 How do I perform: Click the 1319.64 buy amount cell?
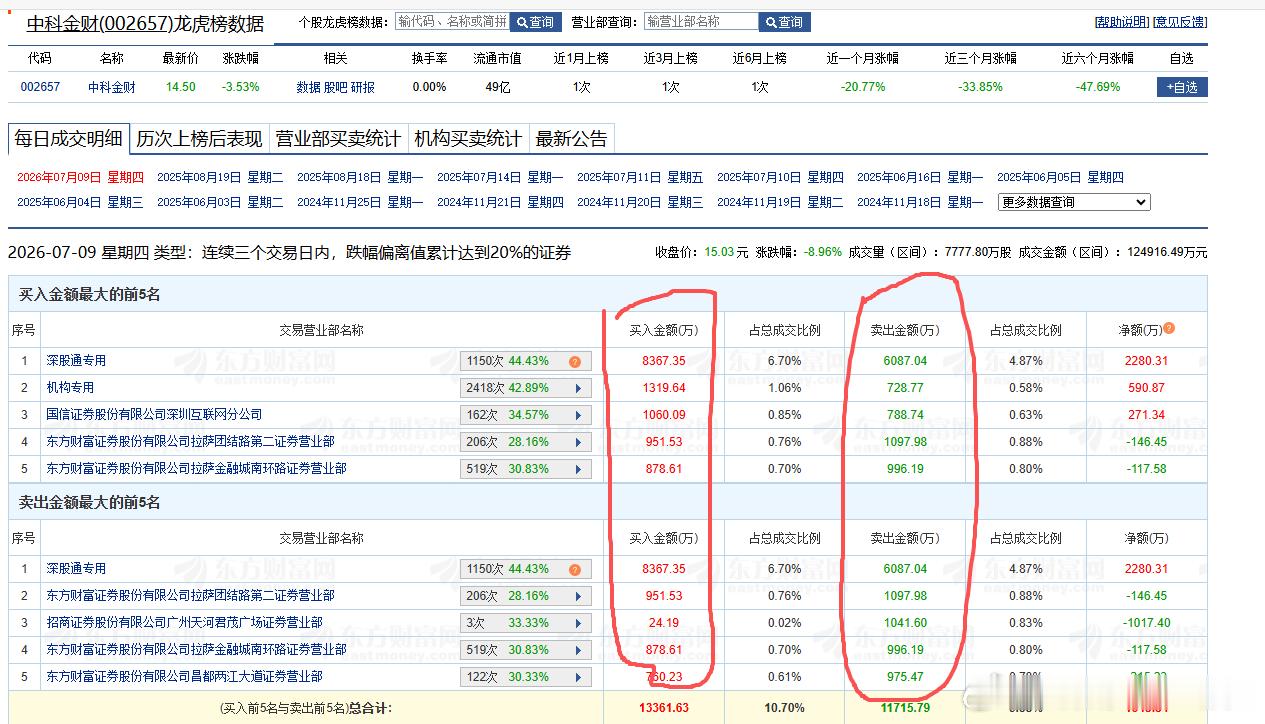click(x=664, y=388)
